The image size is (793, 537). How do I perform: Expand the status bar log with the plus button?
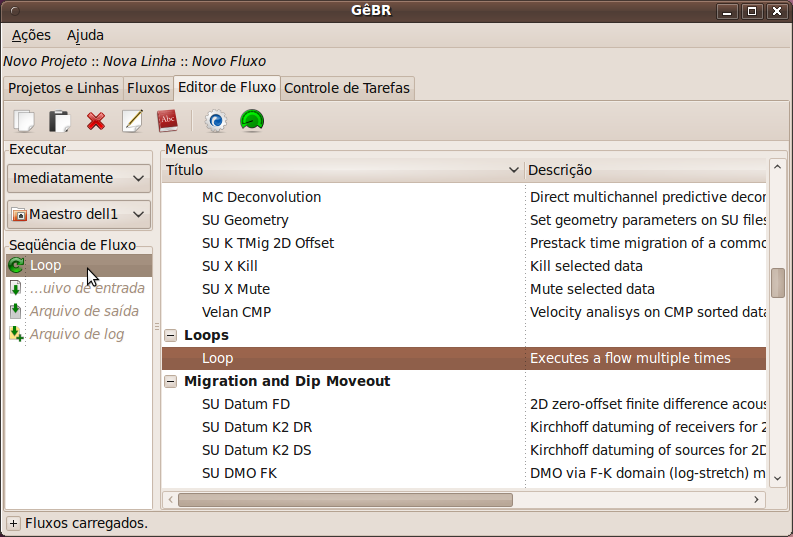(x=13, y=523)
